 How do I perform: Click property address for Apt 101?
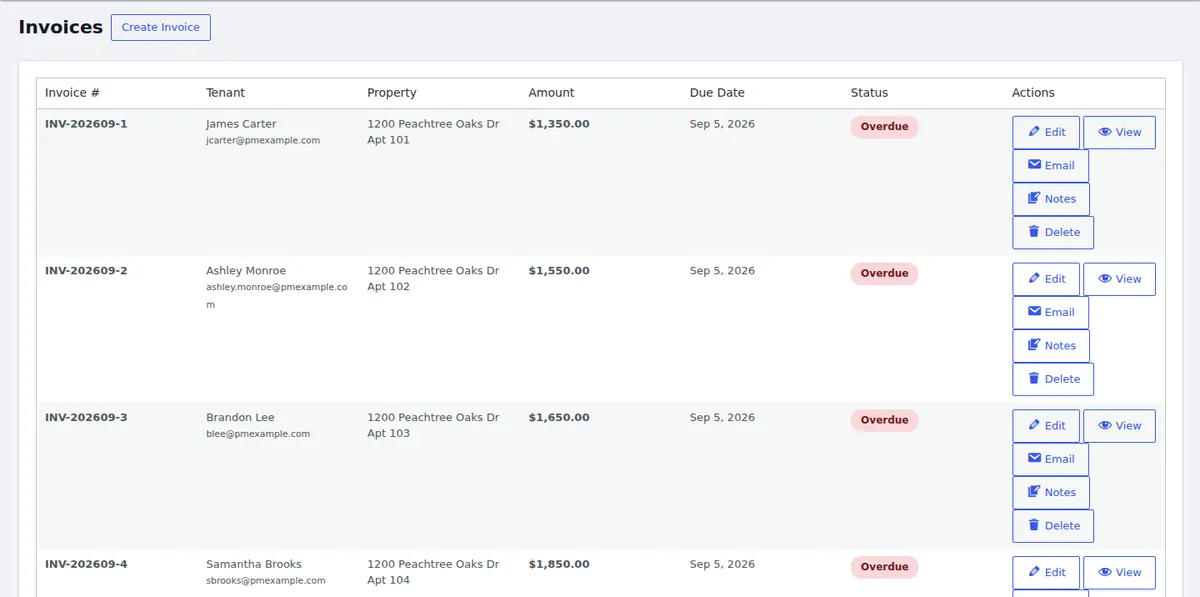pos(433,132)
